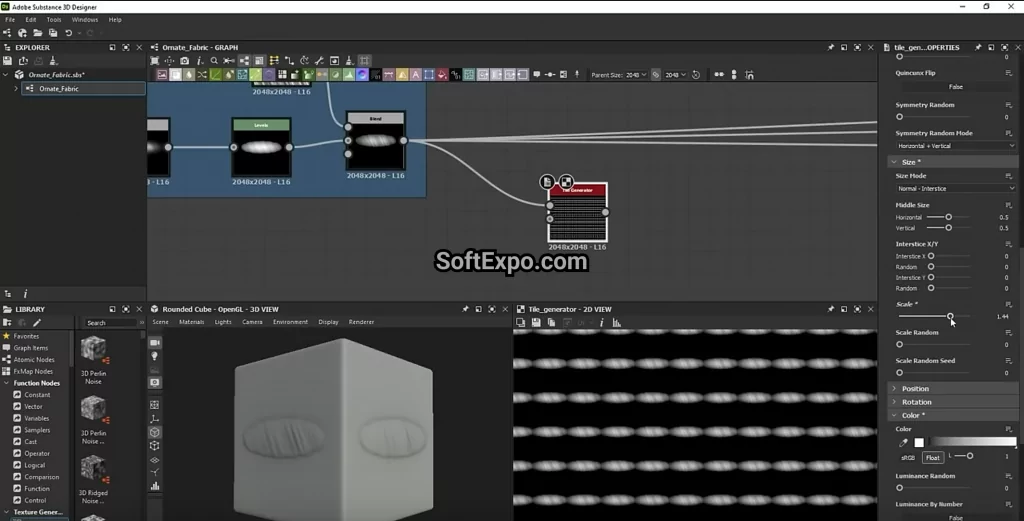Image resolution: width=1024 pixels, height=521 pixels.
Task: Add a Blend node from node toolbar
Action: click(176, 75)
